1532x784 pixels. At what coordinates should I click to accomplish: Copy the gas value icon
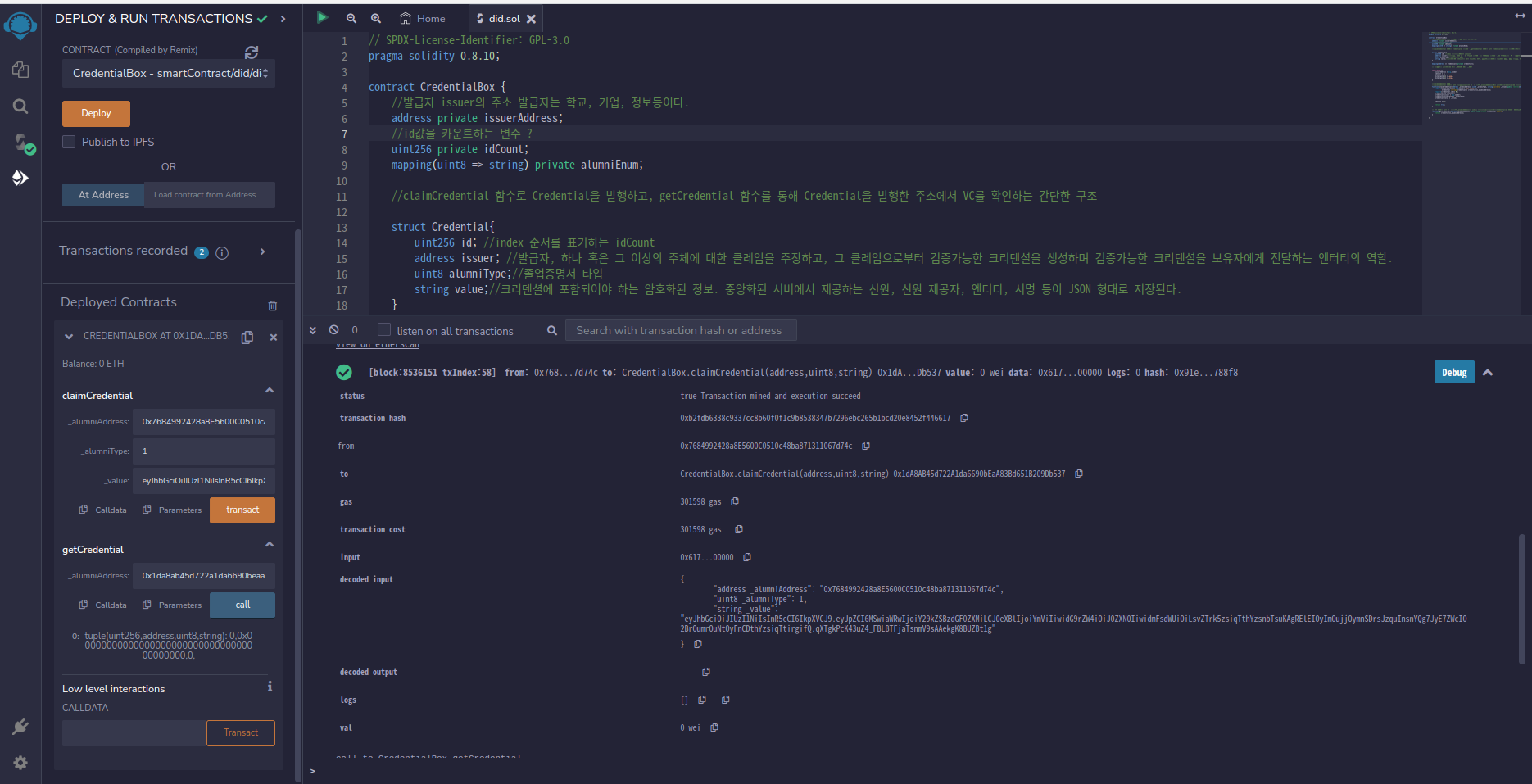[x=735, y=501]
